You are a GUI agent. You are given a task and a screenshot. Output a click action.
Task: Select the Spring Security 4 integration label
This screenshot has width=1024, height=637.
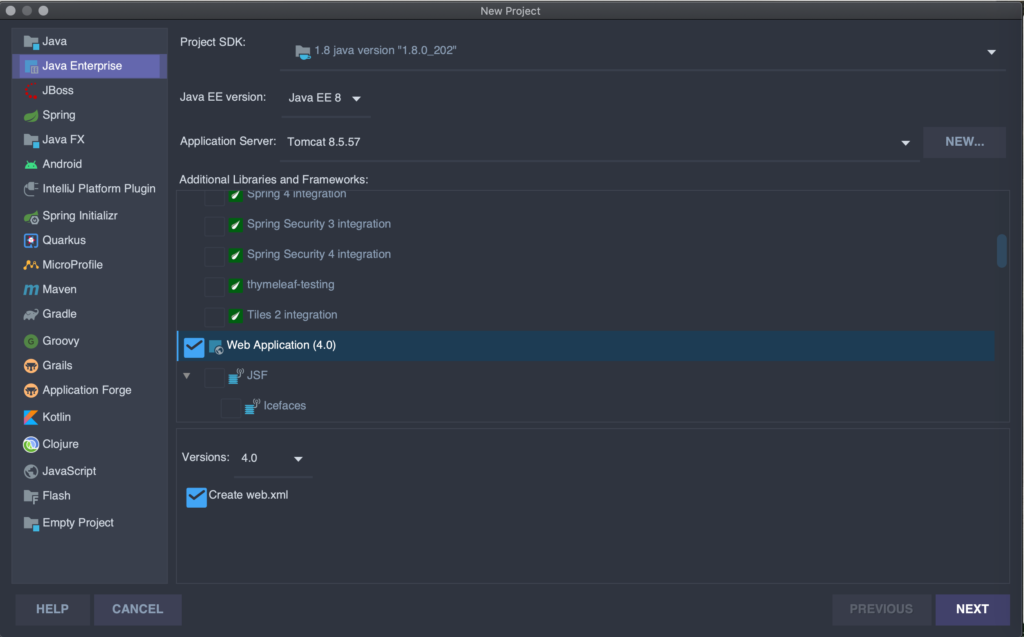point(319,254)
